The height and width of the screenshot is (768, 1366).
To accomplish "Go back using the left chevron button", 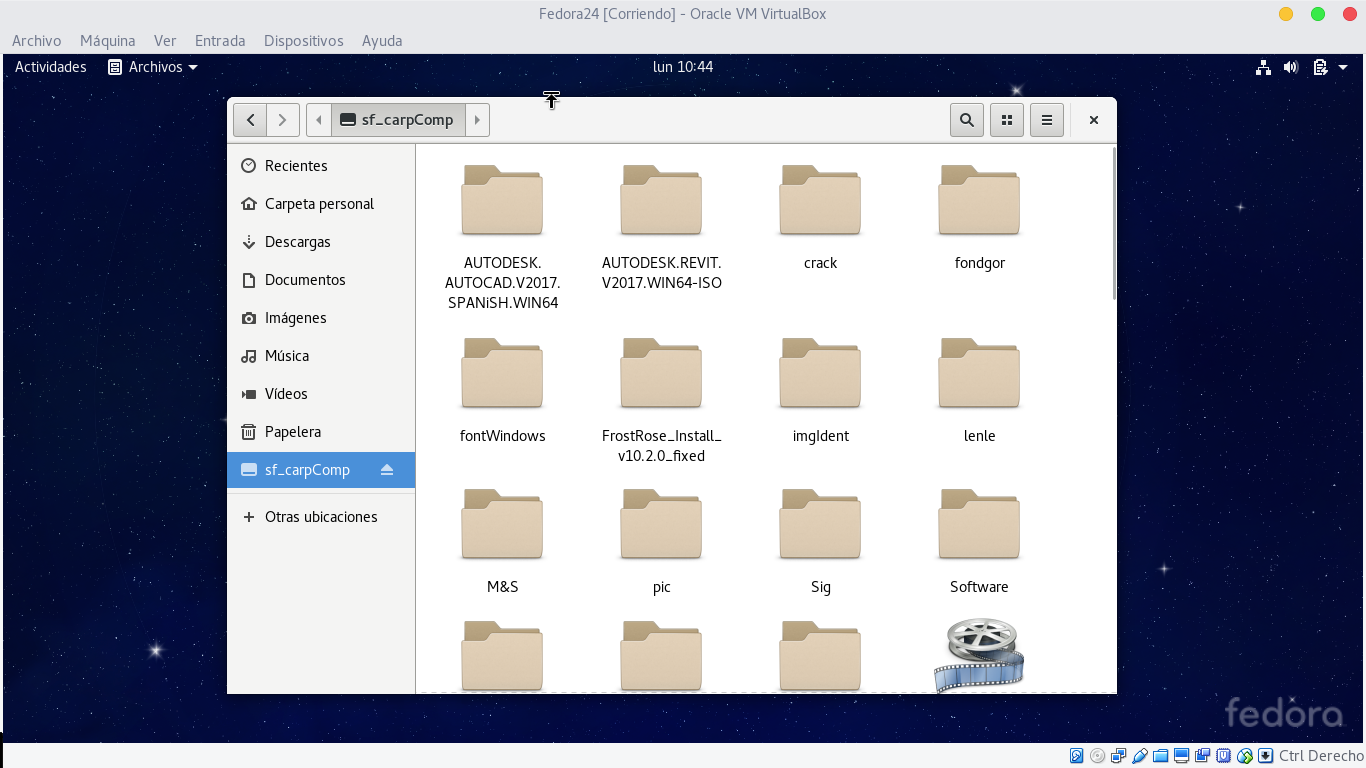I will pyautogui.click(x=250, y=120).
